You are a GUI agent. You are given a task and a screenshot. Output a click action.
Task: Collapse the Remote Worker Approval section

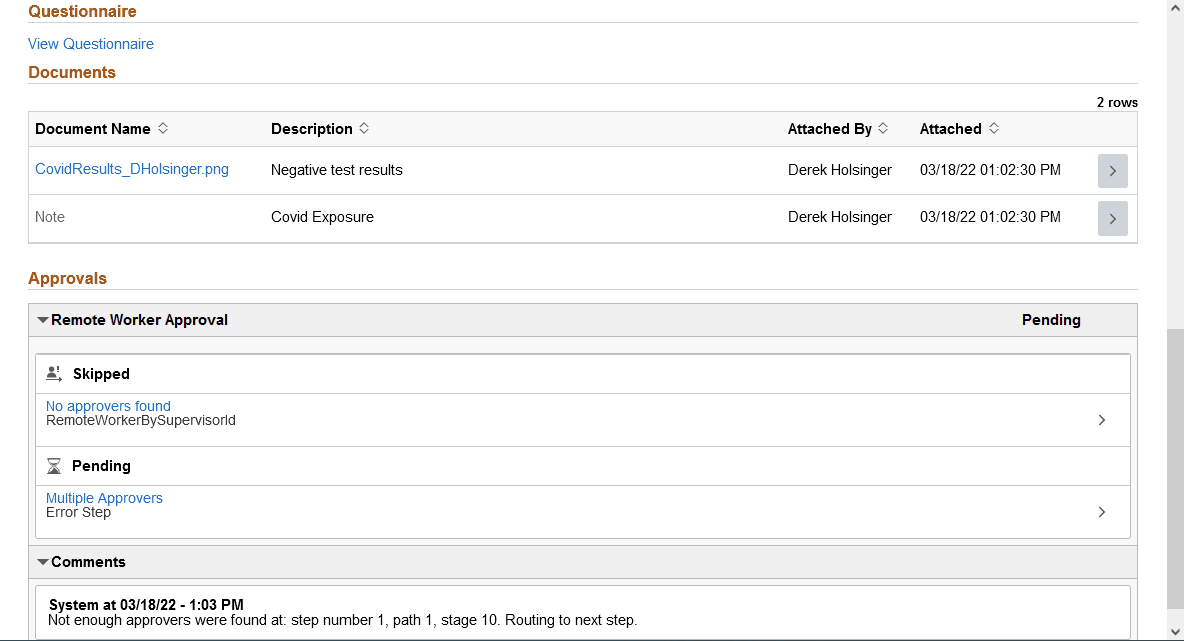pyautogui.click(x=43, y=319)
